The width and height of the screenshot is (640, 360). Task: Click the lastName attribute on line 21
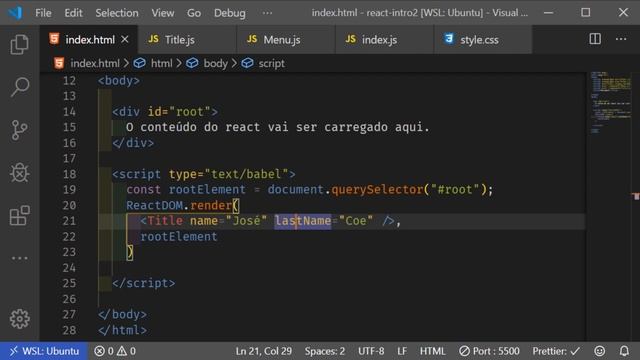pos(302,221)
